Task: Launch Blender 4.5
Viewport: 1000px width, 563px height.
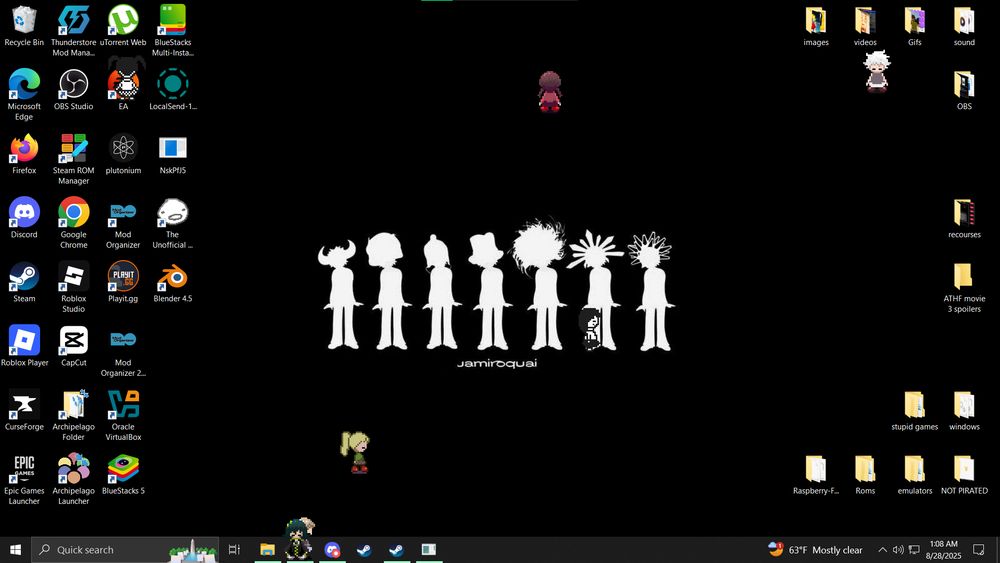Action: coord(173,282)
